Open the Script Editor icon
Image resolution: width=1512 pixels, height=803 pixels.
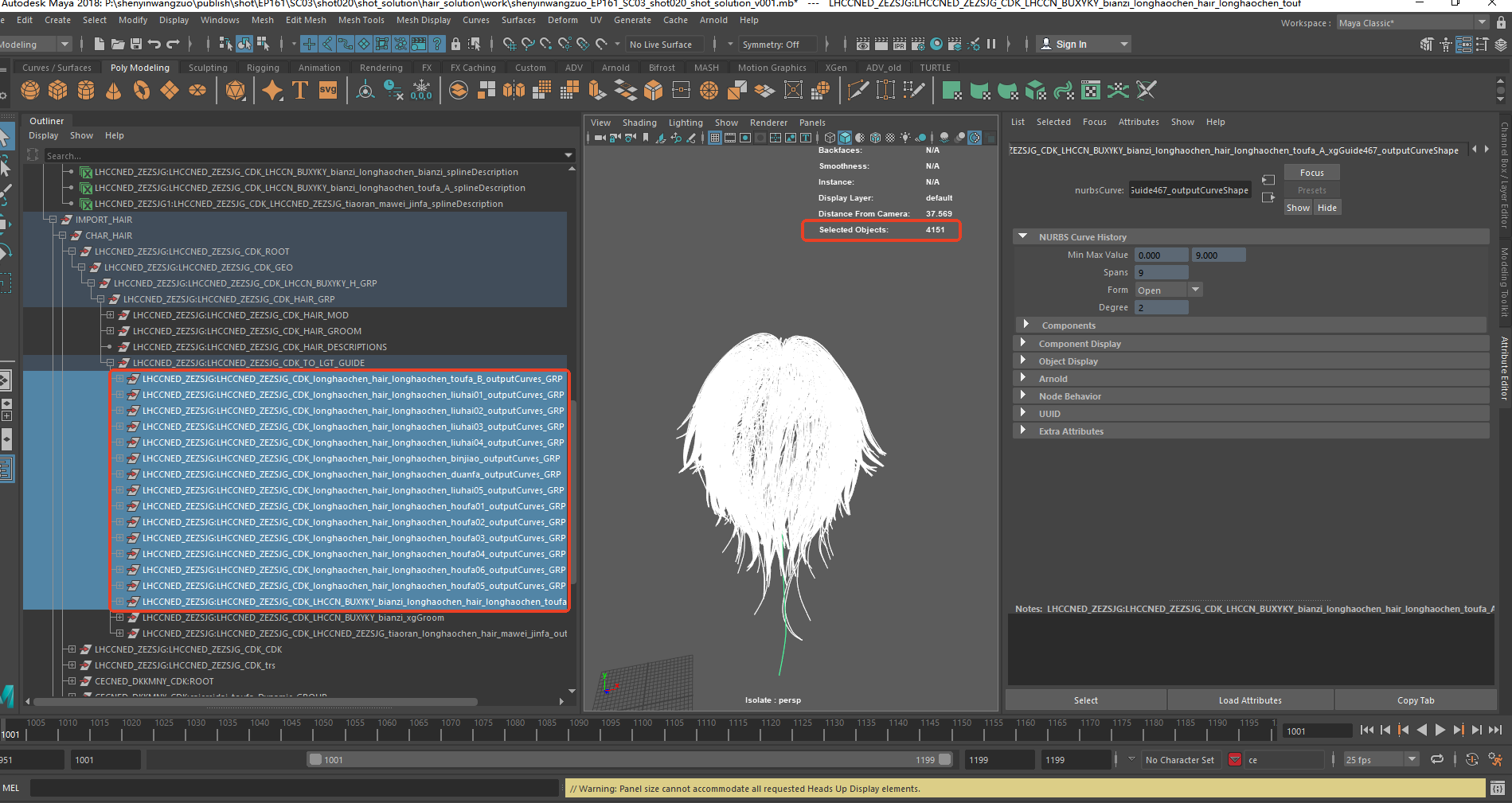point(1497,789)
